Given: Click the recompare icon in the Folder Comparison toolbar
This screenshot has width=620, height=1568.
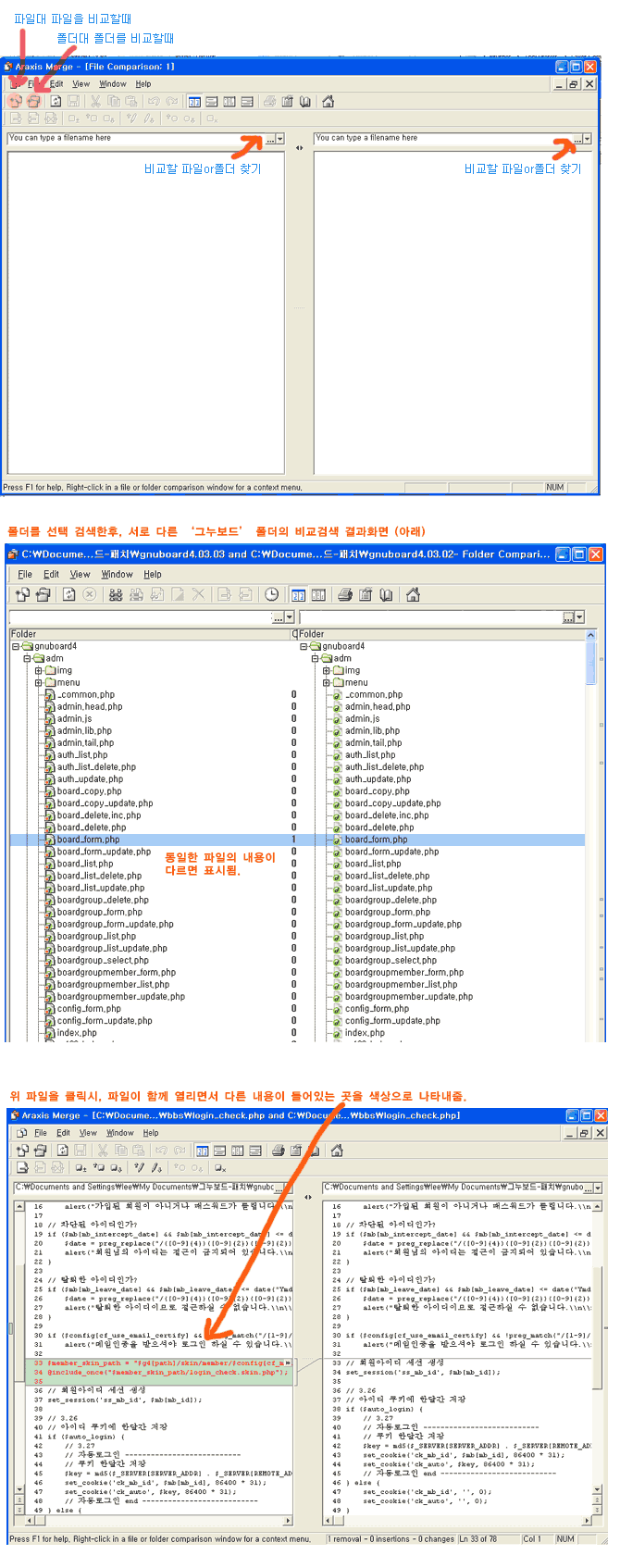Looking at the screenshot, I should pyautogui.click(x=68, y=594).
